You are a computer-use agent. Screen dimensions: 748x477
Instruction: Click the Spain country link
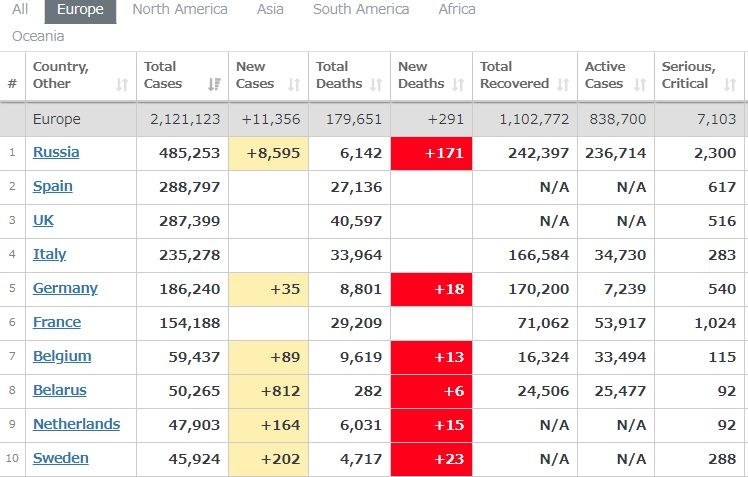(x=53, y=186)
